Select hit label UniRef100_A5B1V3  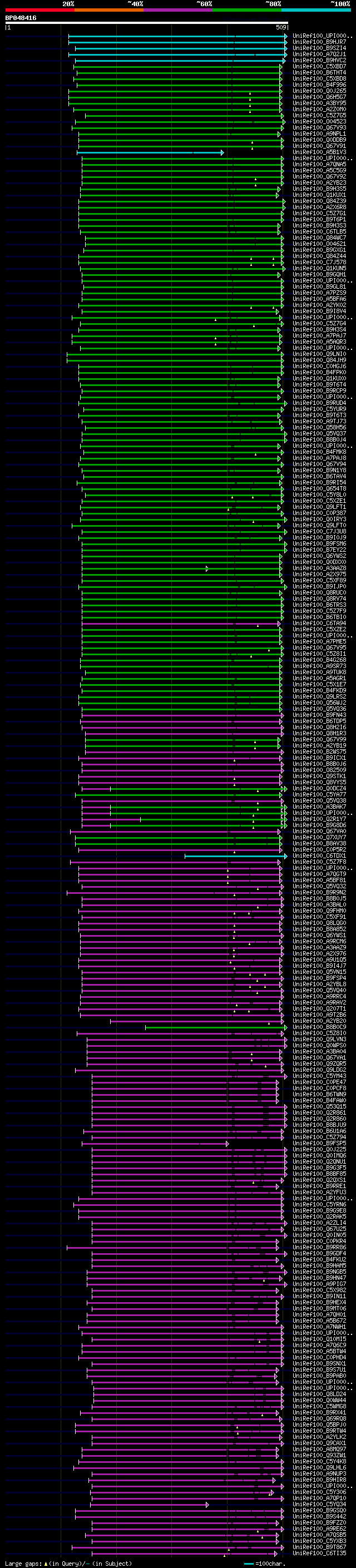point(319,152)
